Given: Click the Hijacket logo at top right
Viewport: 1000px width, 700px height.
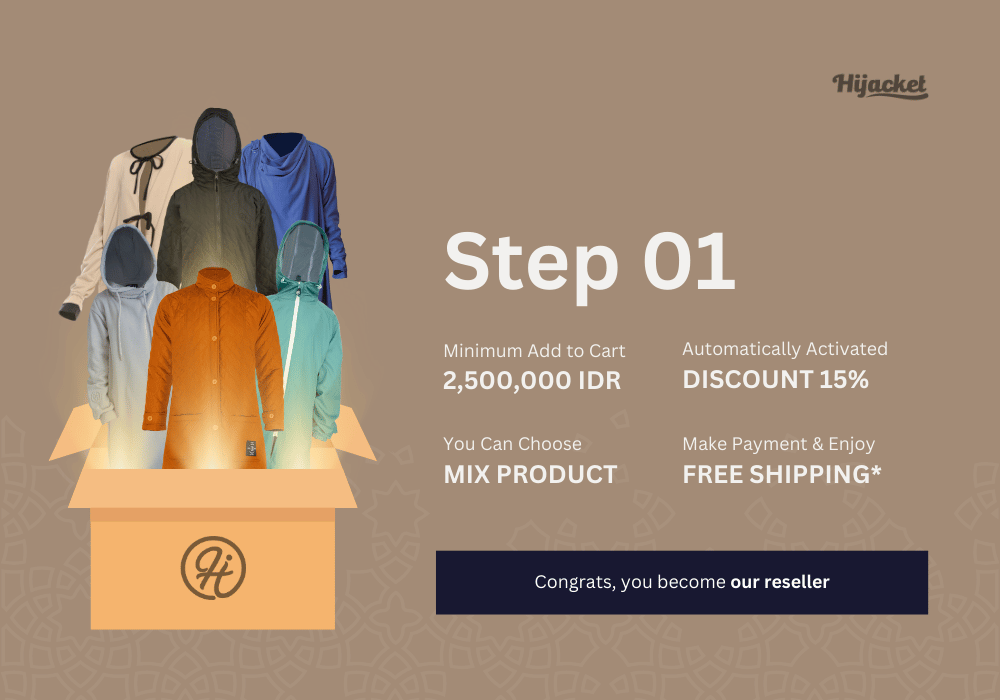Looking at the screenshot, I should point(879,85).
